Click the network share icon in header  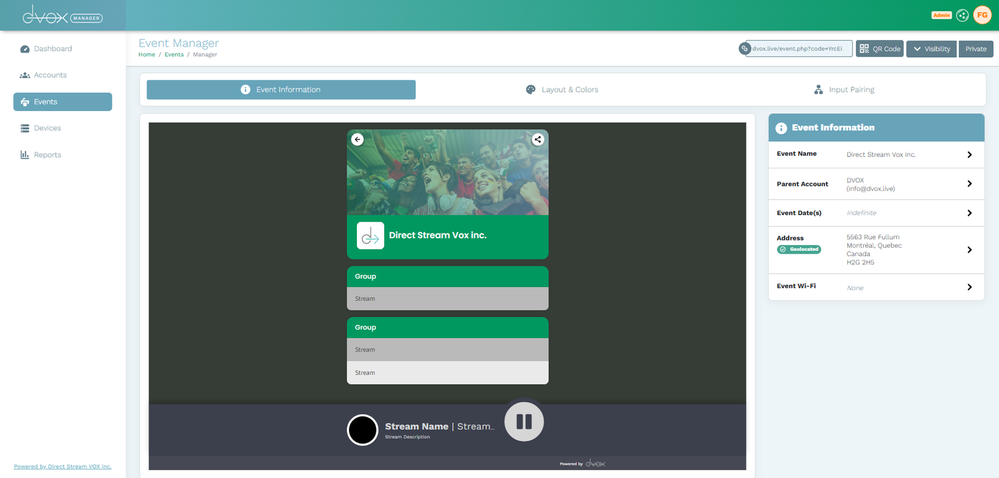click(x=962, y=15)
